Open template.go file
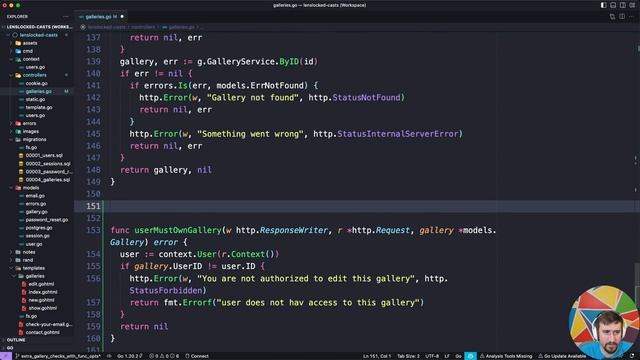The image size is (640, 360). click(39, 107)
